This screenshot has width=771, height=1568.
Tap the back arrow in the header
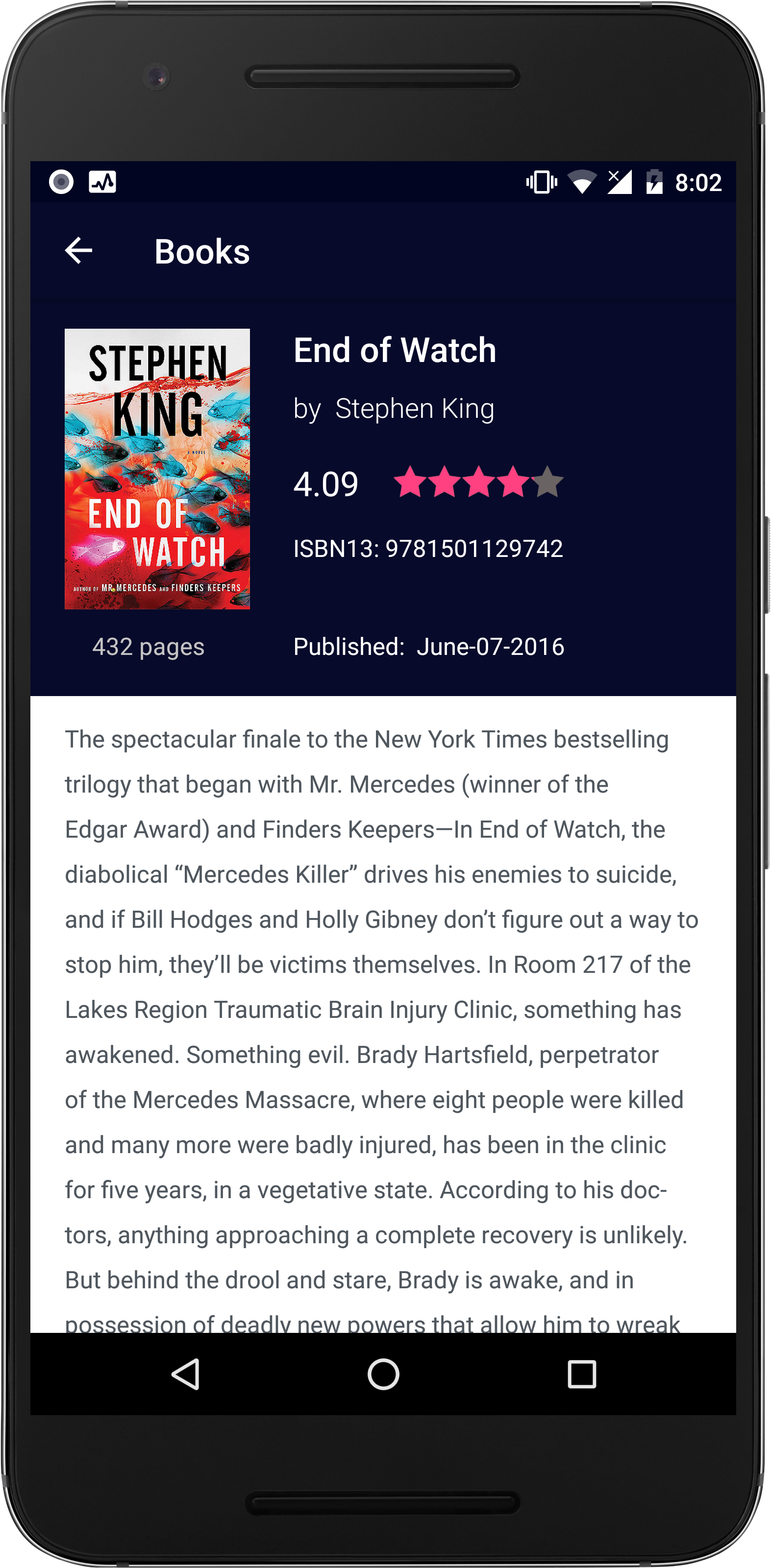pos(78,250)
